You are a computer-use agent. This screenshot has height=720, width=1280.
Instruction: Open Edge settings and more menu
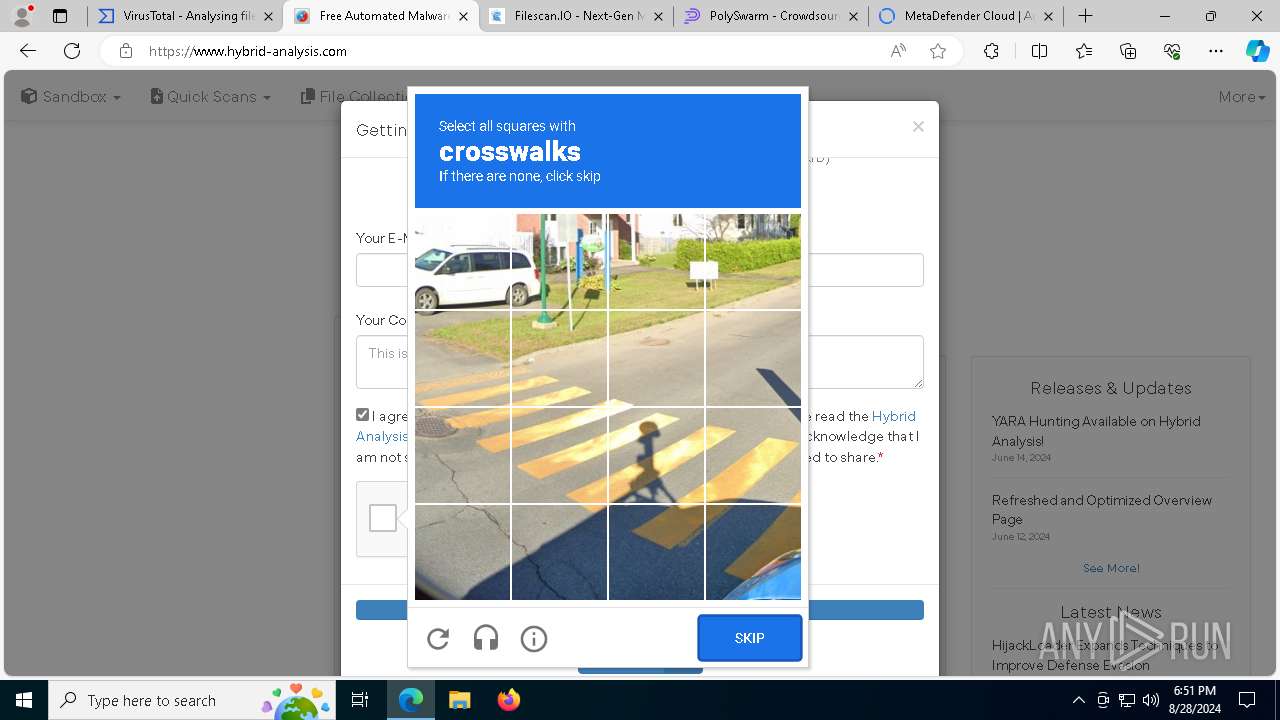point(1216,51)
